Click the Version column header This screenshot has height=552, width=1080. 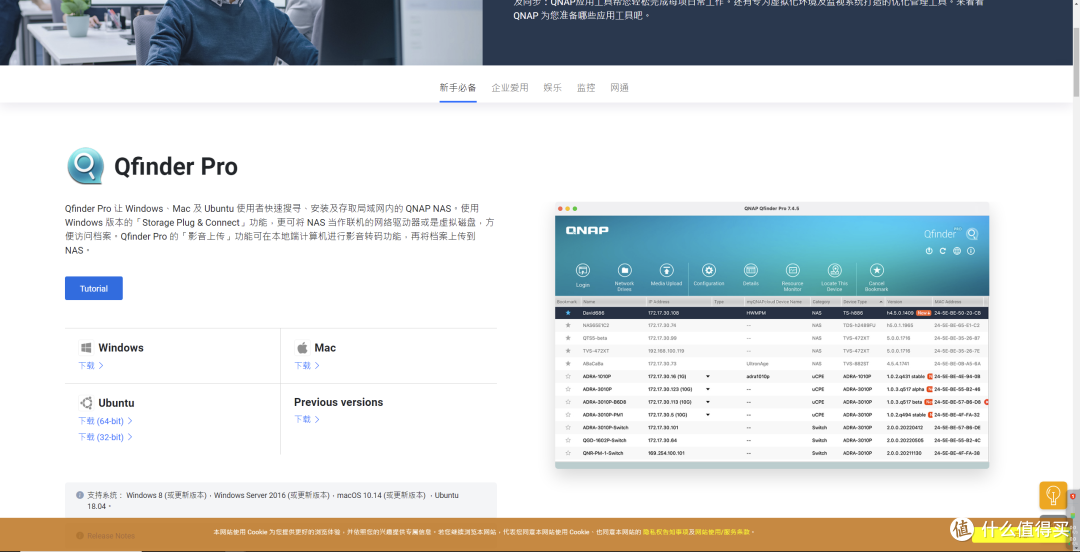point(908,302)
